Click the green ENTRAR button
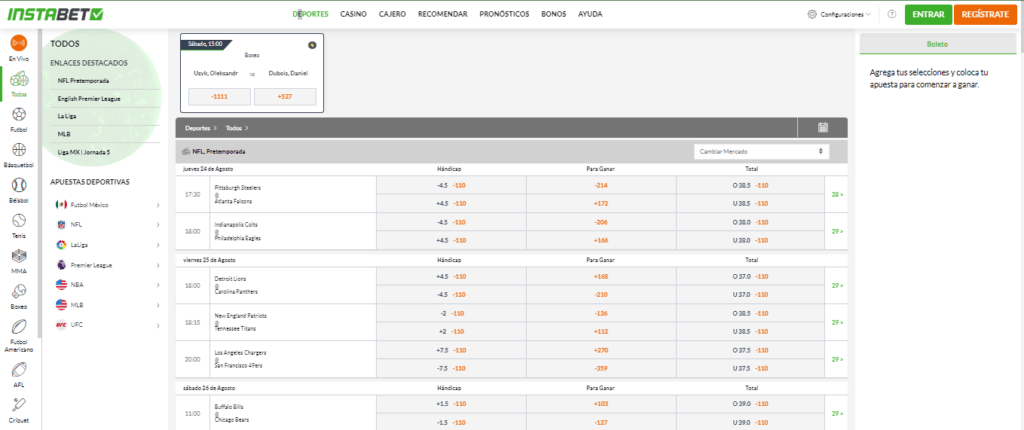 click(x=928, y=14)
